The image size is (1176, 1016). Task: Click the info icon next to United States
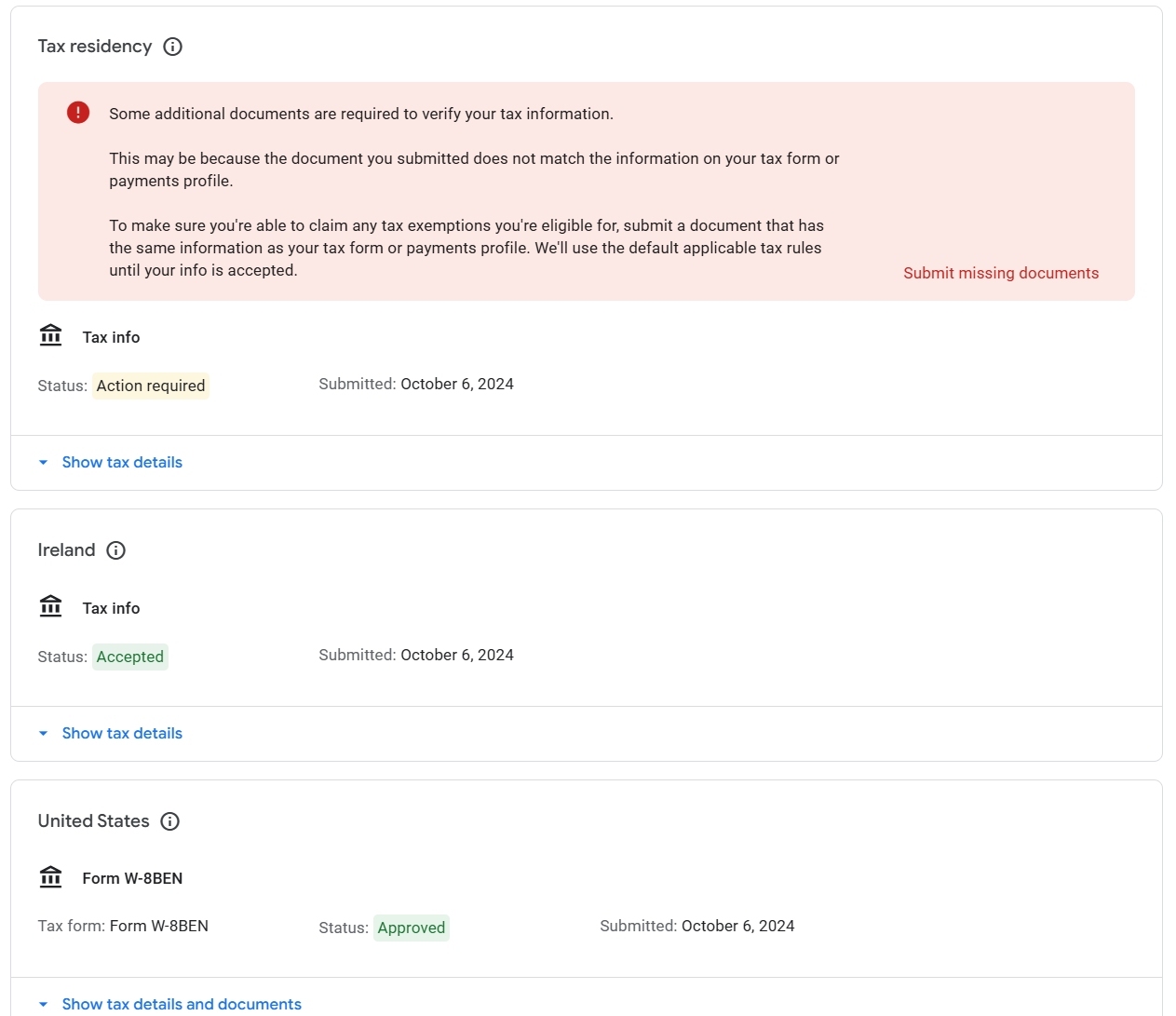(x=169, y=821)
